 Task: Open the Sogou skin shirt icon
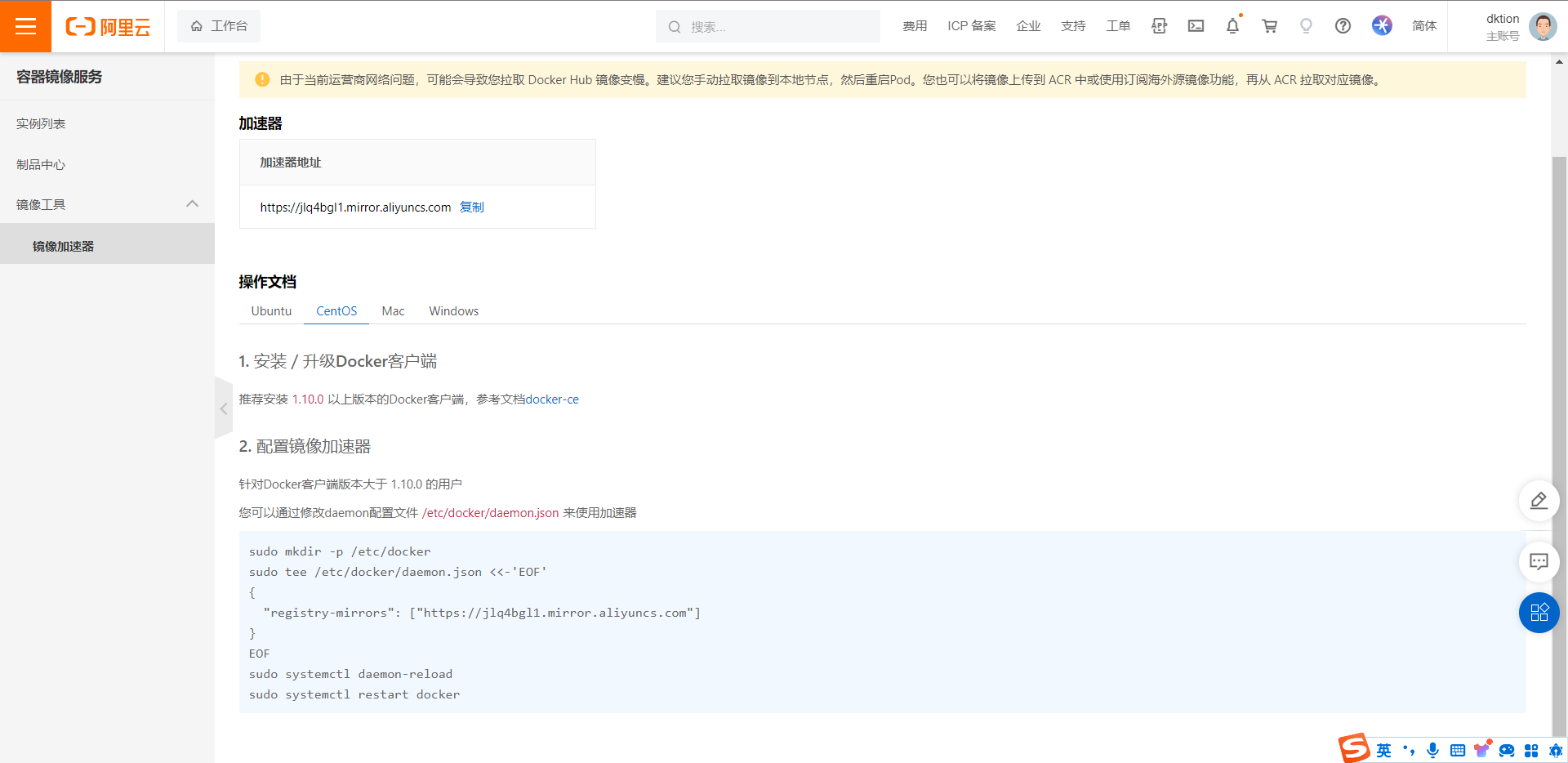[x=1482, y=749]
